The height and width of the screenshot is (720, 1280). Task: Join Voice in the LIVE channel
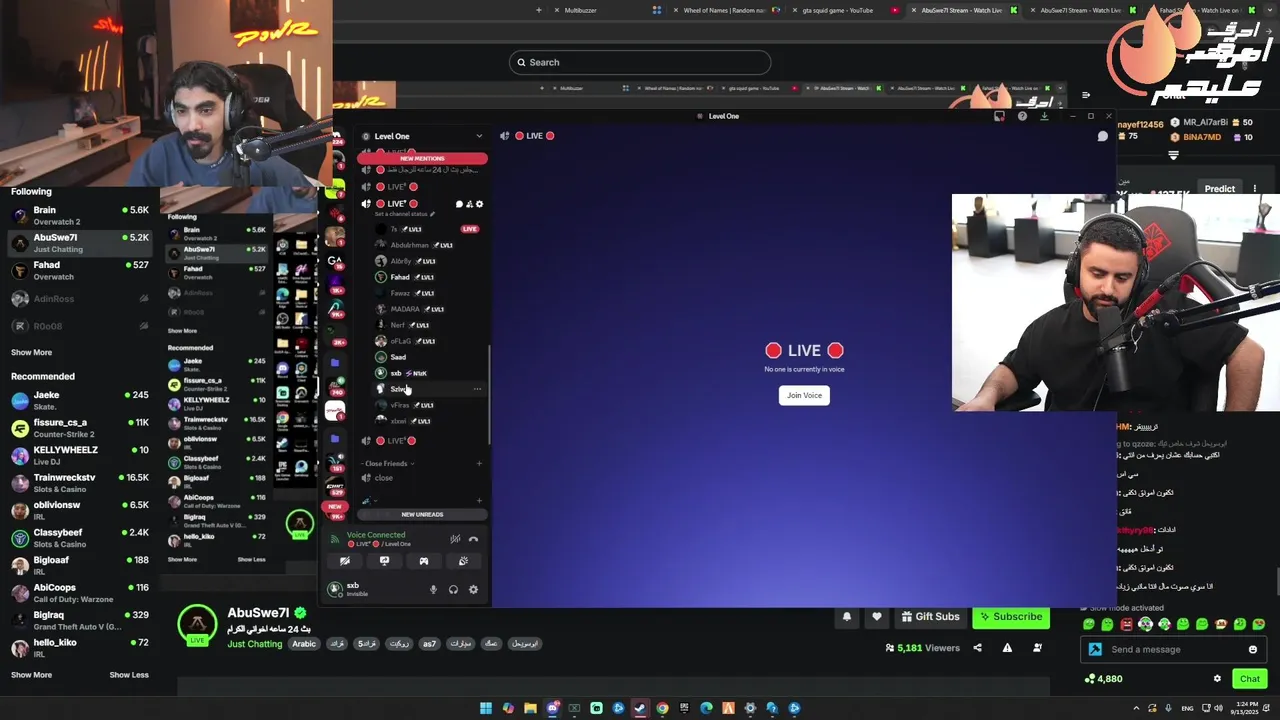pyautogui.click(x=804, y=395)
